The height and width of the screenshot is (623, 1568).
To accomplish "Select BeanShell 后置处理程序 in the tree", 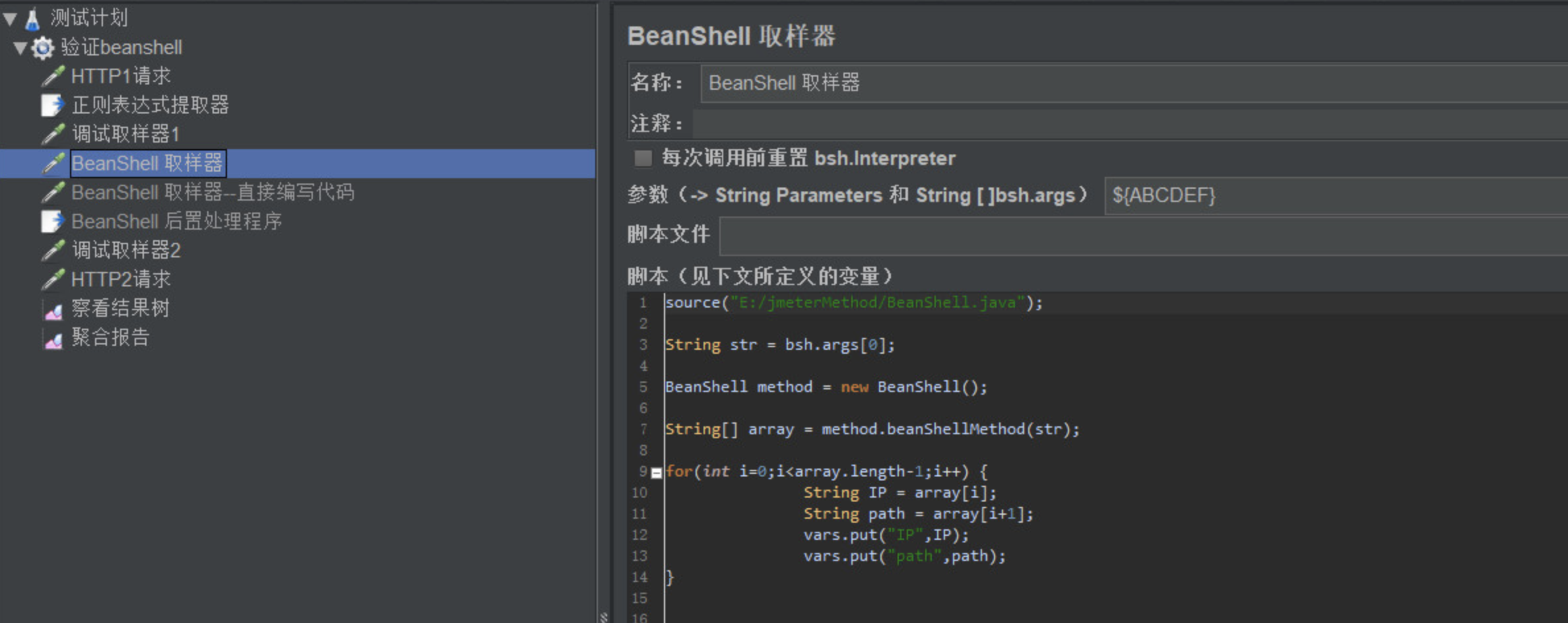I will (x=176, y=222).
